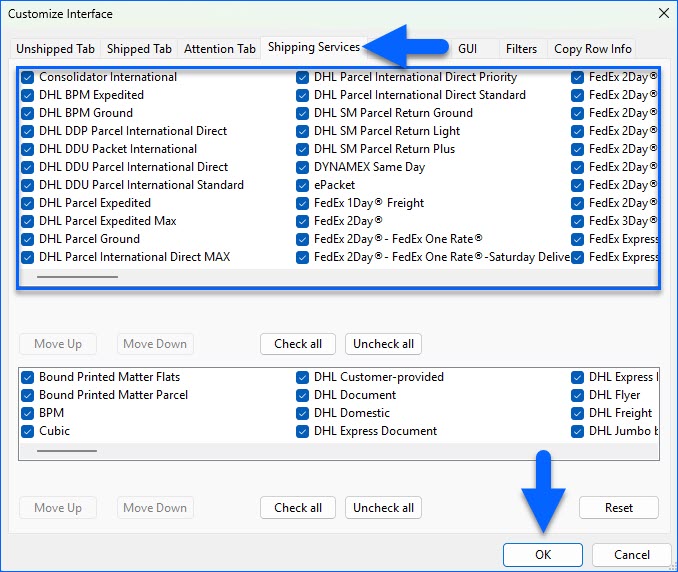Uncheck Bound Printed Matter Flats
Viewport: 678px width, 572px height.
click(28, 377)
